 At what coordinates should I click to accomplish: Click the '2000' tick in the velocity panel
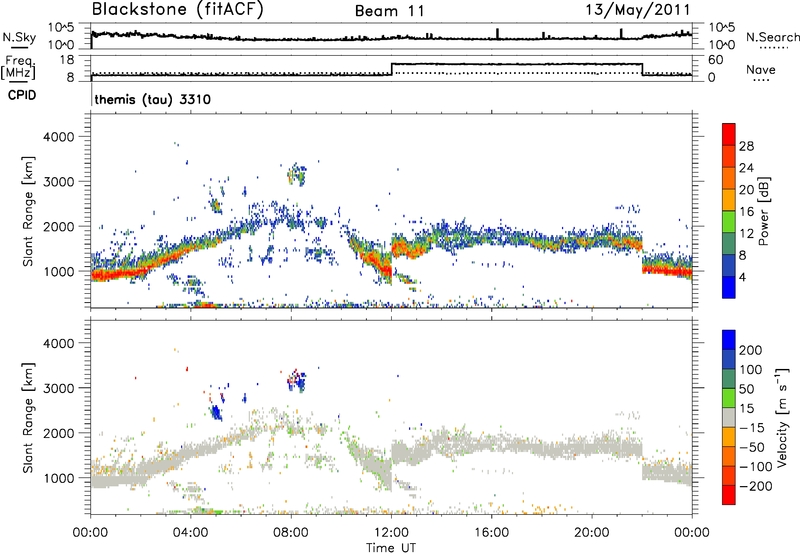tap(59, 433)
